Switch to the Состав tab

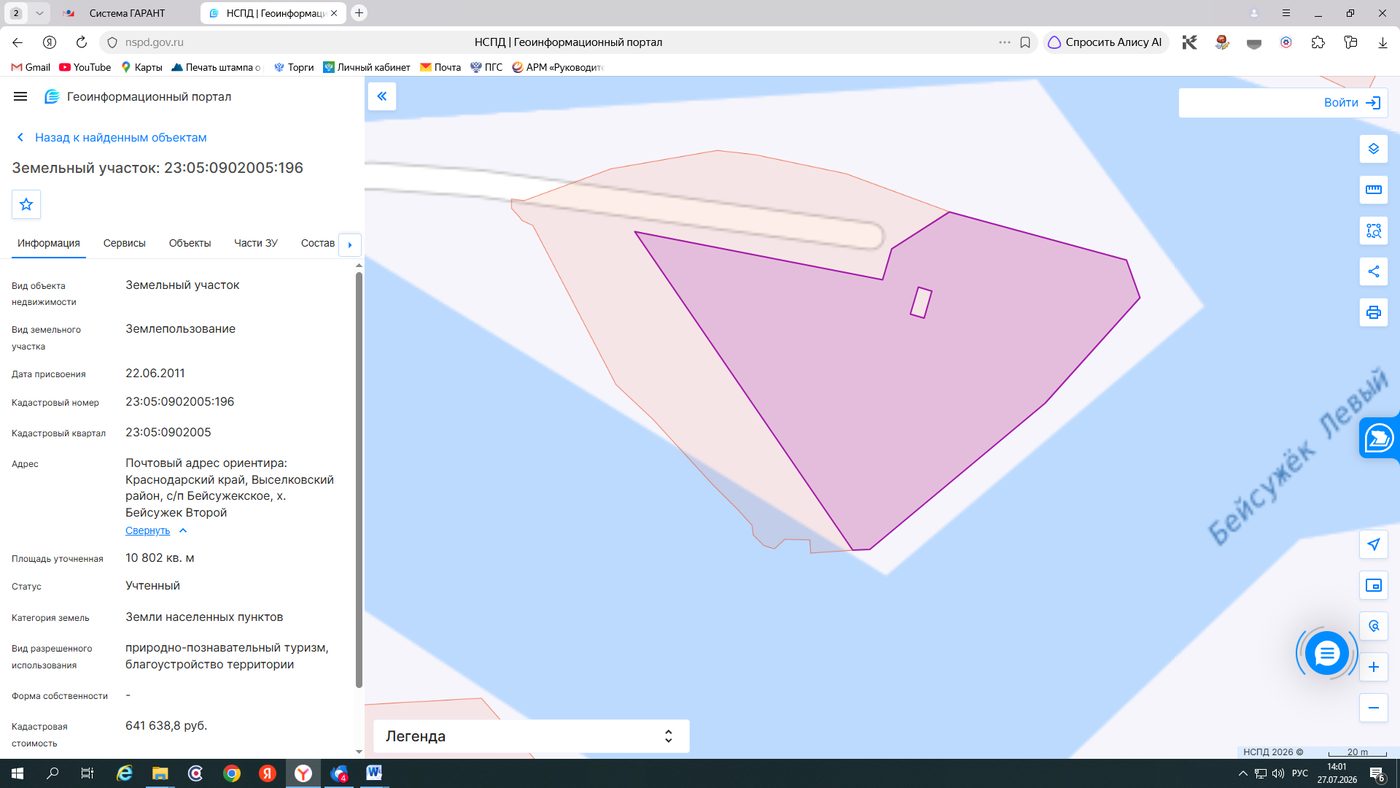click(x=318, y=243)
